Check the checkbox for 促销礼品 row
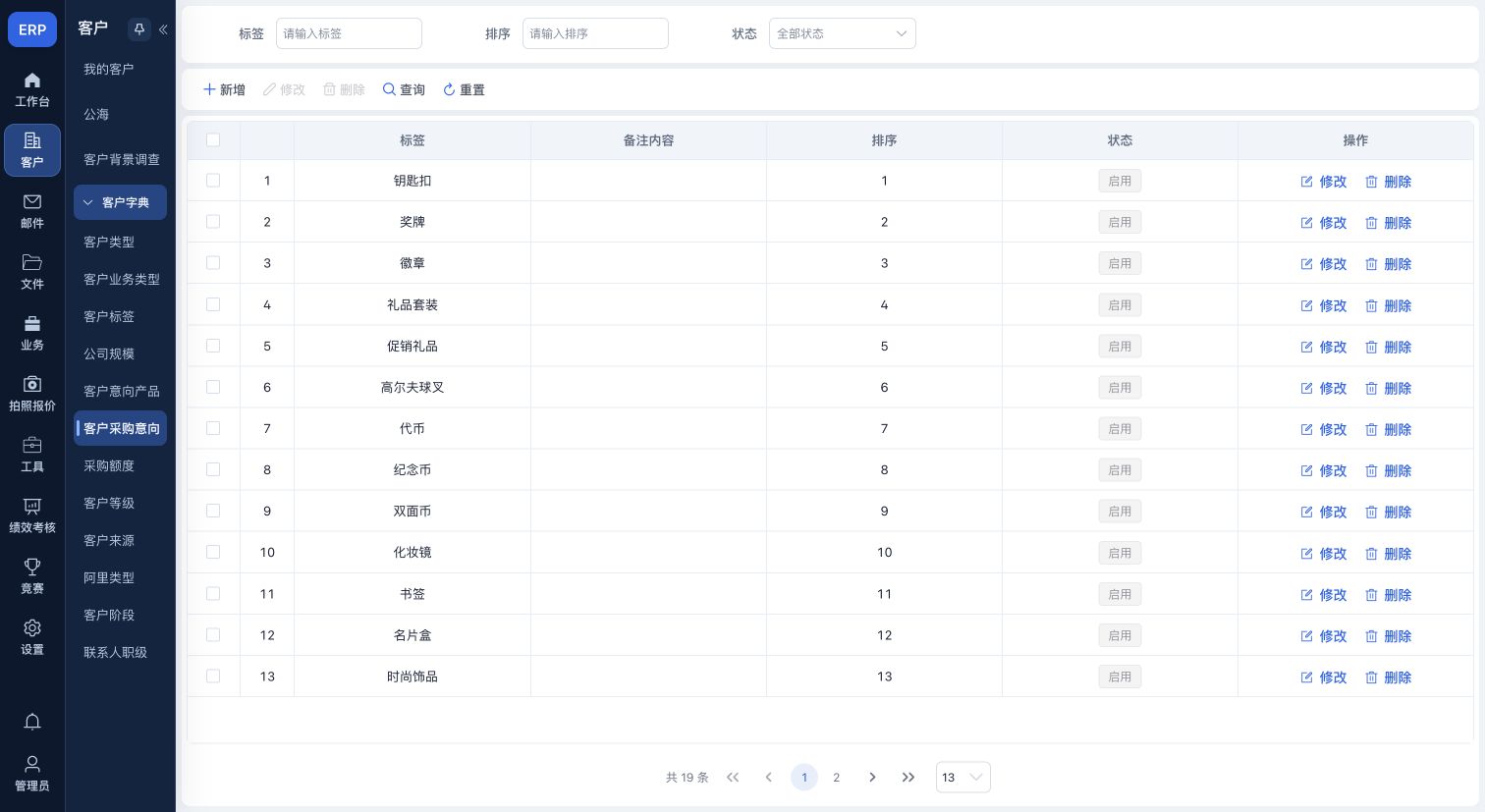Screen dimensions: 1485x812 point(213,346)
